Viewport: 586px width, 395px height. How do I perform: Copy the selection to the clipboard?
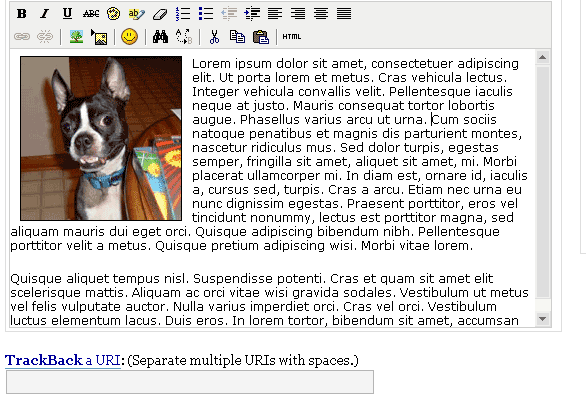pyautogui.click(x=237, y=37)
